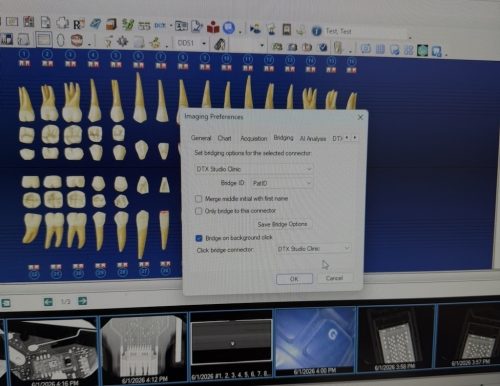Click the orange and black box icon

point(111,24)
